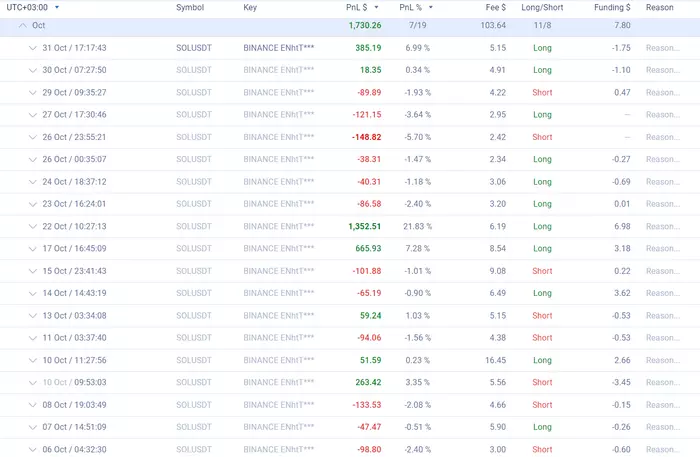This screenshot has height=457, width=700.
Task: Open the PnL % column sort dropdown
Action: (431, 7)
